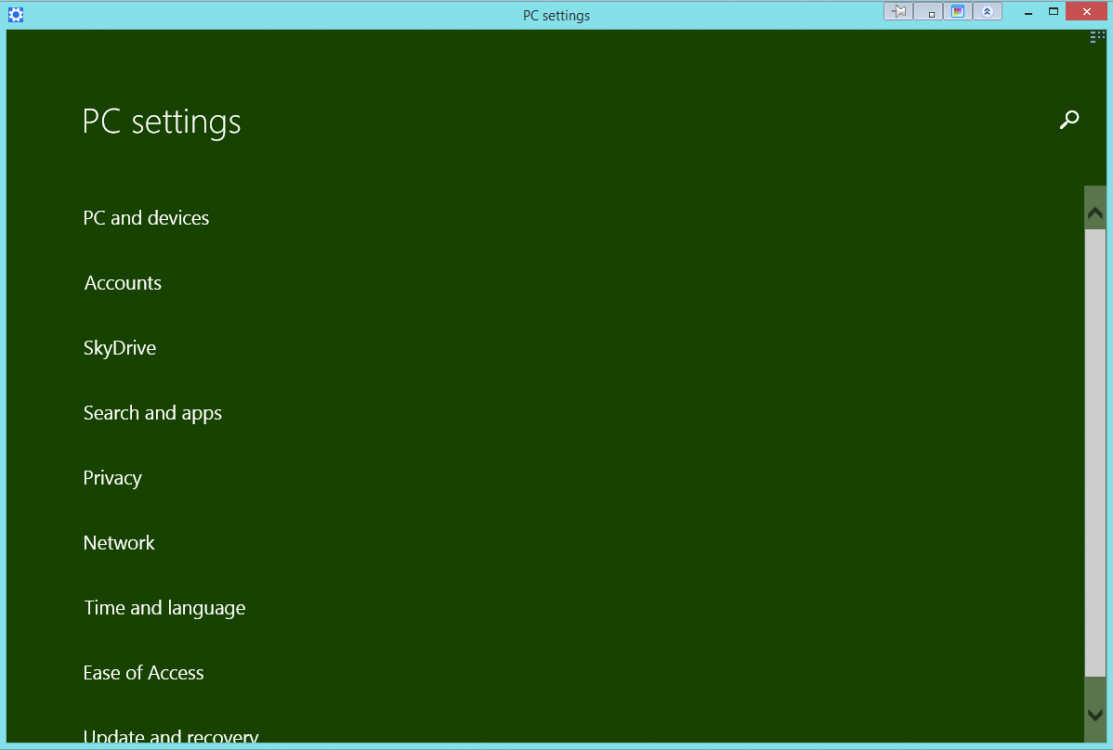Click the double chevron roll-up icon
This screenshot has height=750, width=1113.
pyautogui.click(x=987, y=12)
